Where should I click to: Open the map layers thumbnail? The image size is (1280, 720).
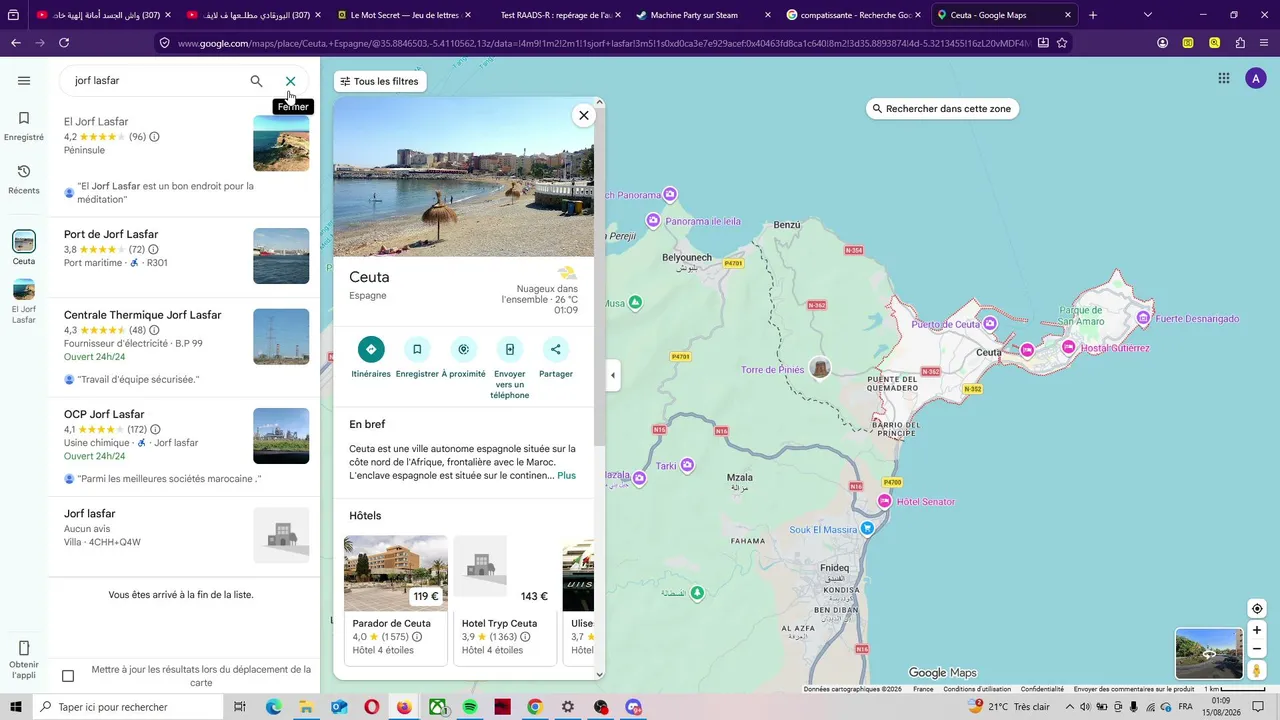1209,653
